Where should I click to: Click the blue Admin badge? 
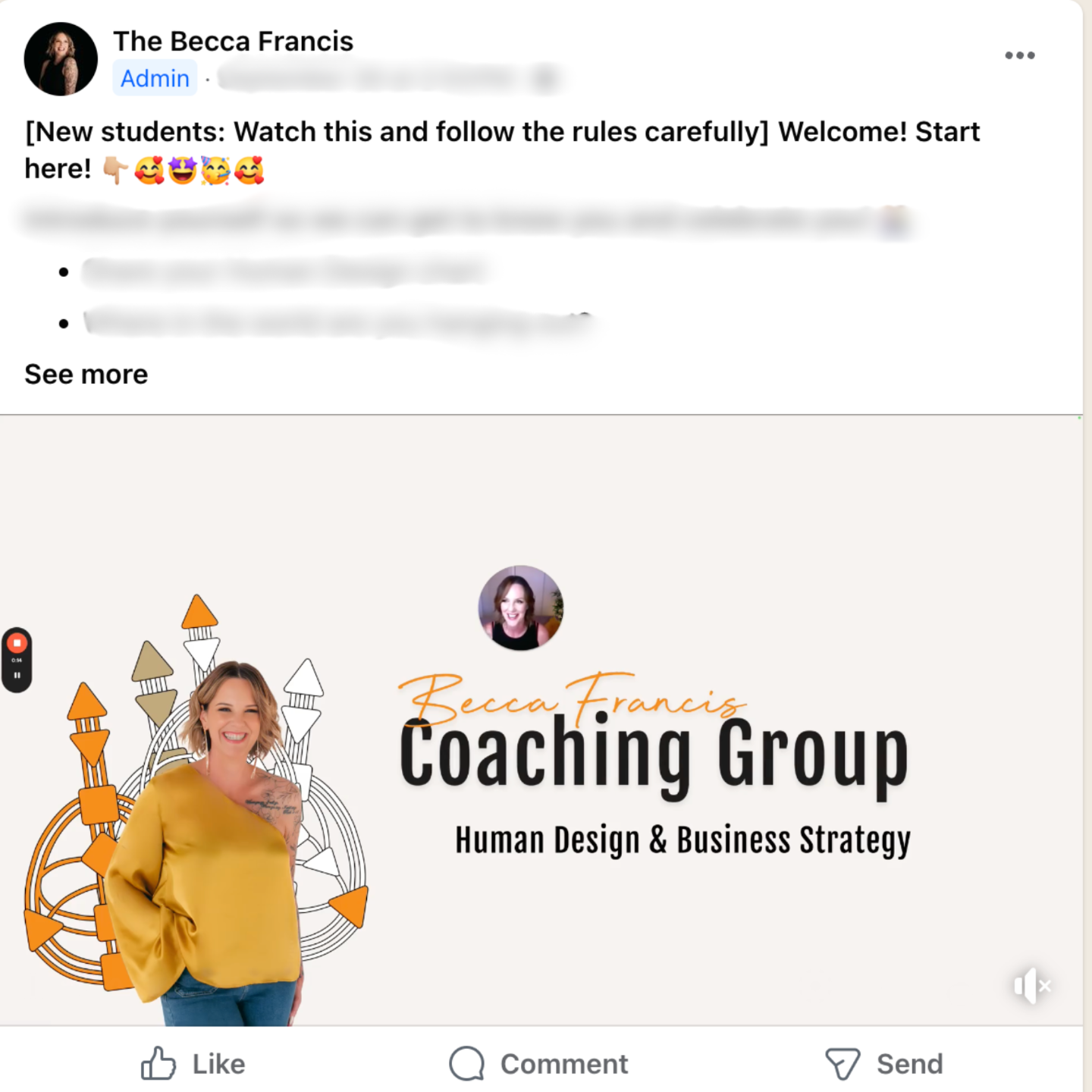155,78
